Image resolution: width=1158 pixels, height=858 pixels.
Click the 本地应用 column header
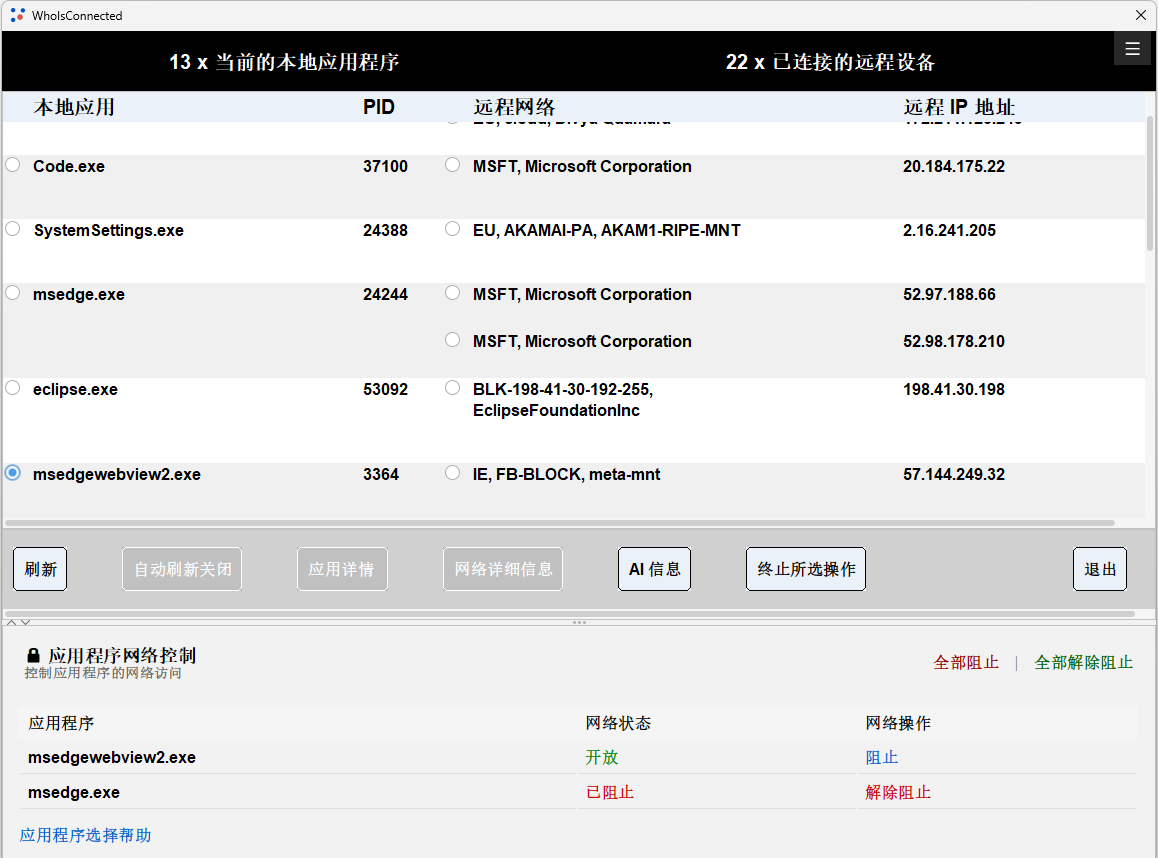74,107
